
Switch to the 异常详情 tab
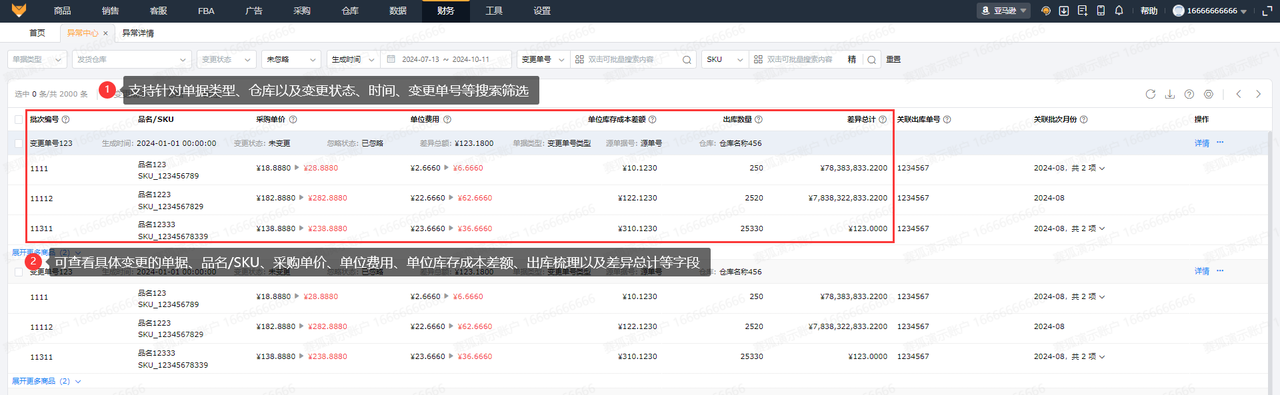point(138,33)
